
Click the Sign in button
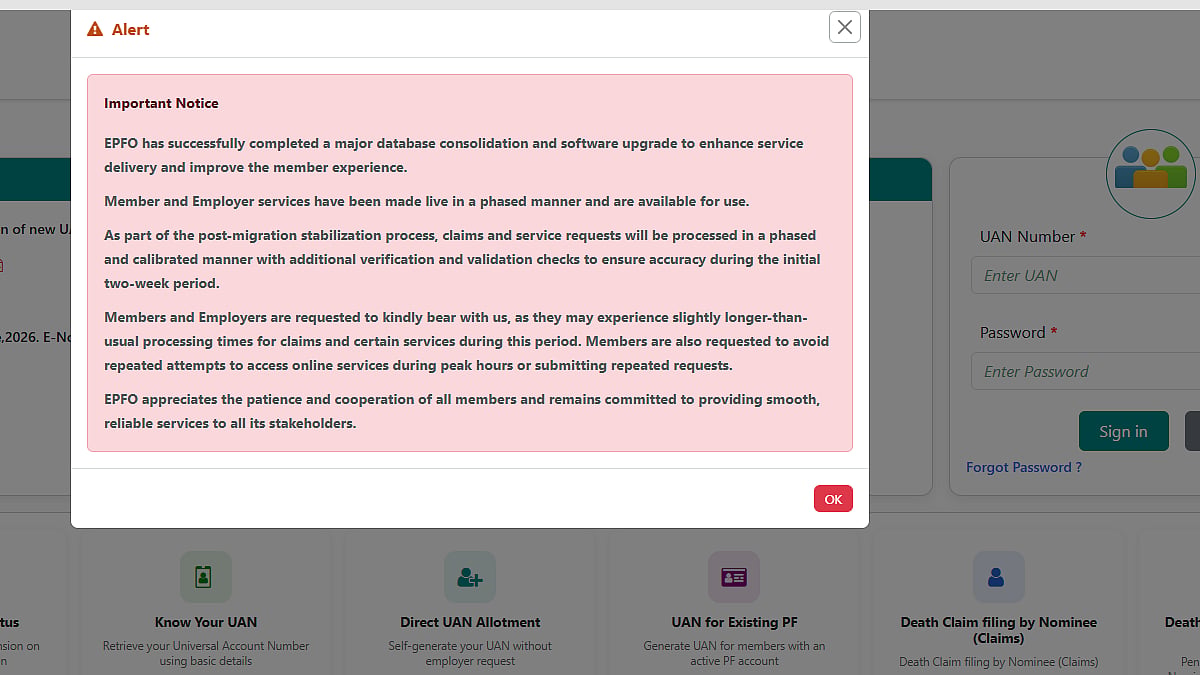(x=1123, y=431)
